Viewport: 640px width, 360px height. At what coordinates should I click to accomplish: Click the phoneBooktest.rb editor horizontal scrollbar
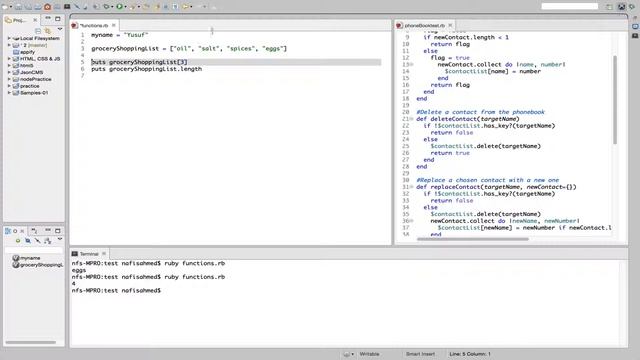pyautogui.click(x=473, y=239)
